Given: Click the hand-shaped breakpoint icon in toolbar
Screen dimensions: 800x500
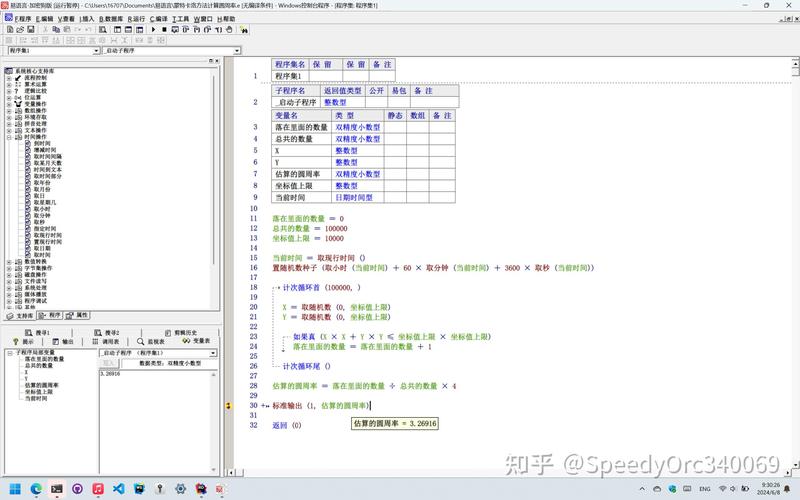Looking at the screenshot, I should pos(229,30).
